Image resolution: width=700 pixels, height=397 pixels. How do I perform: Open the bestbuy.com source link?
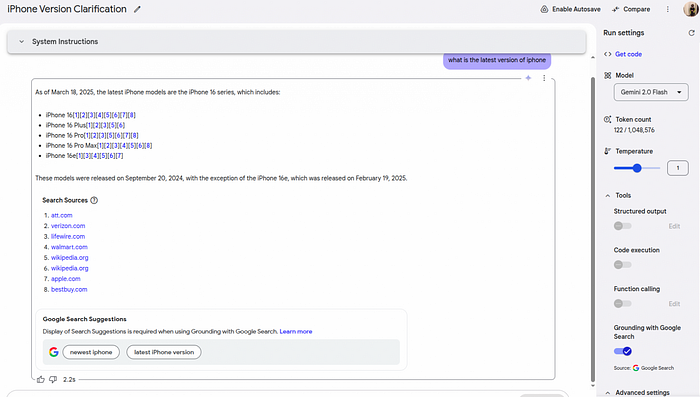69,289
